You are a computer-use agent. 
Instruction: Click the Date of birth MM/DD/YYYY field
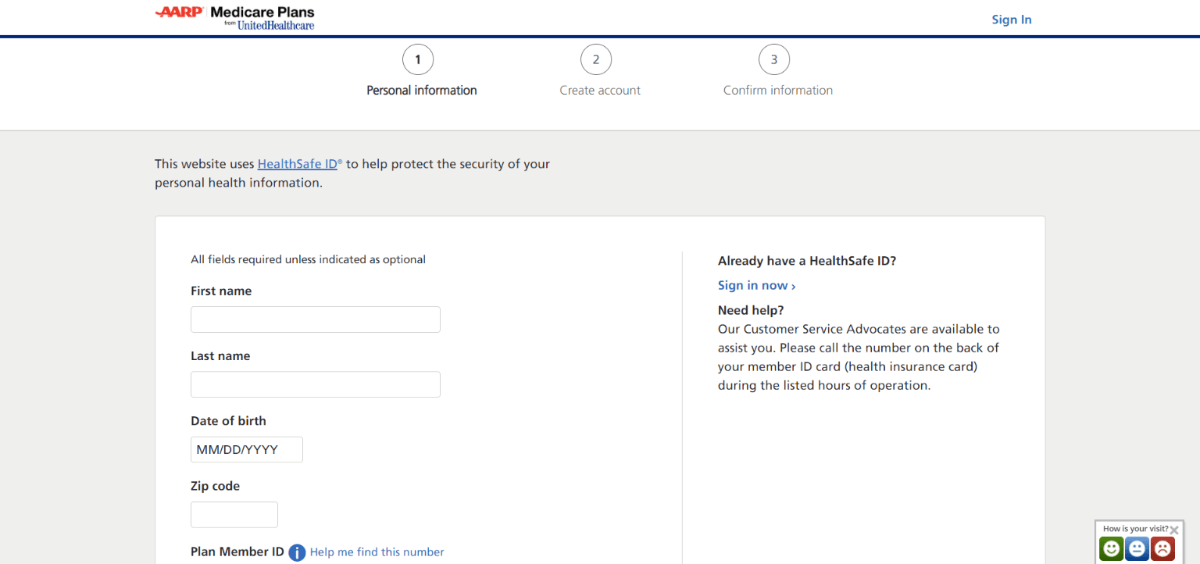pyautogui.click(x=247, y=449)
